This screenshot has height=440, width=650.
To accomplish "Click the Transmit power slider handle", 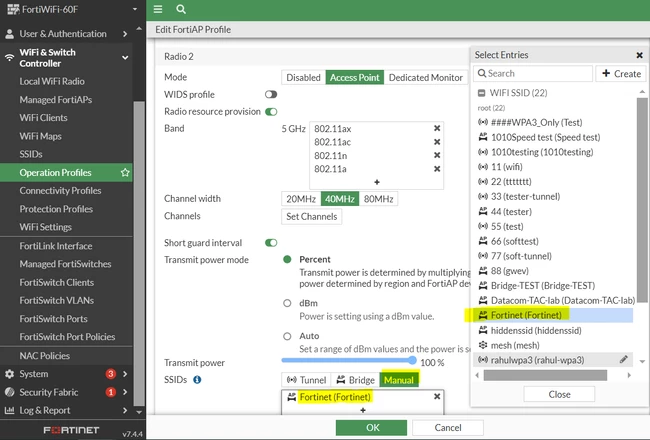I will tap(412, 360).
